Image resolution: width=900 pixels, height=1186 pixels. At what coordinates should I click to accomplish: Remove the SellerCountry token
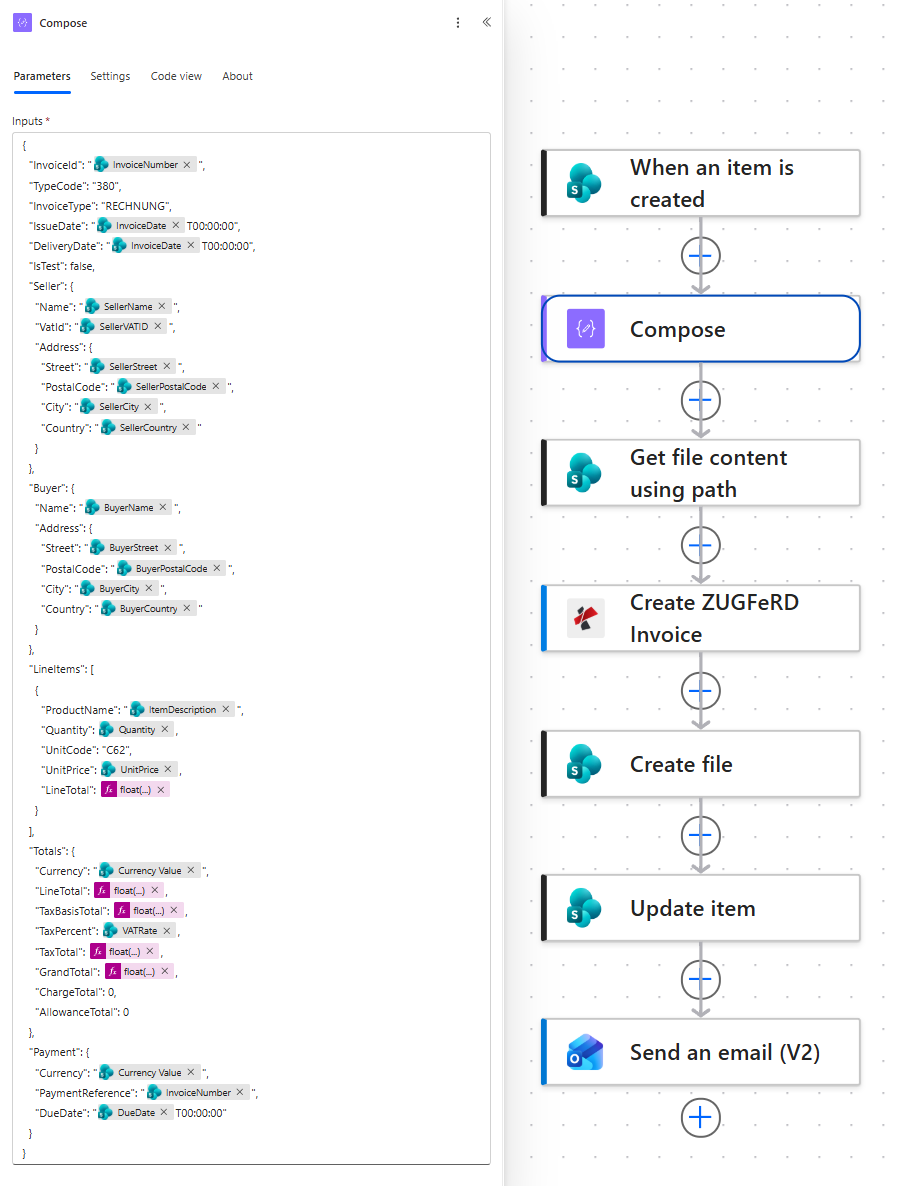pyautogui.click(x=186, y=427)
